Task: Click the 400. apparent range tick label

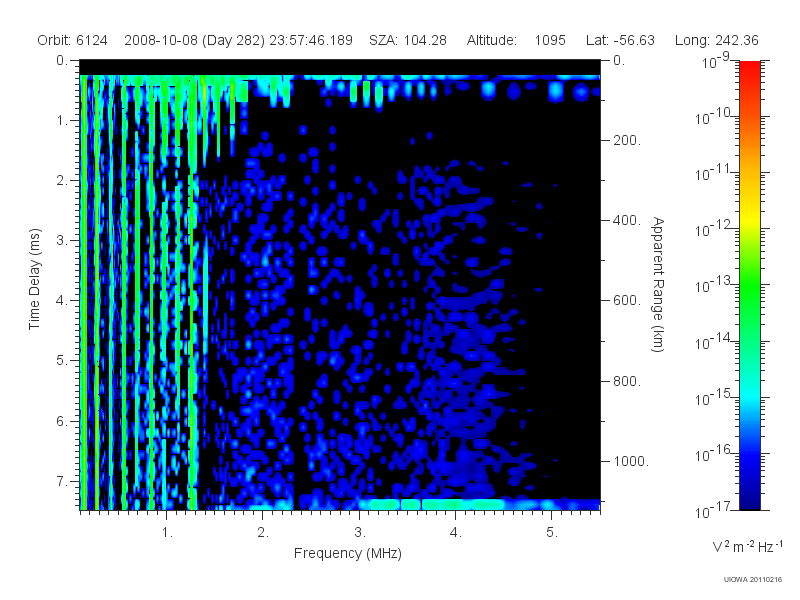Action: tap(627, 220)
